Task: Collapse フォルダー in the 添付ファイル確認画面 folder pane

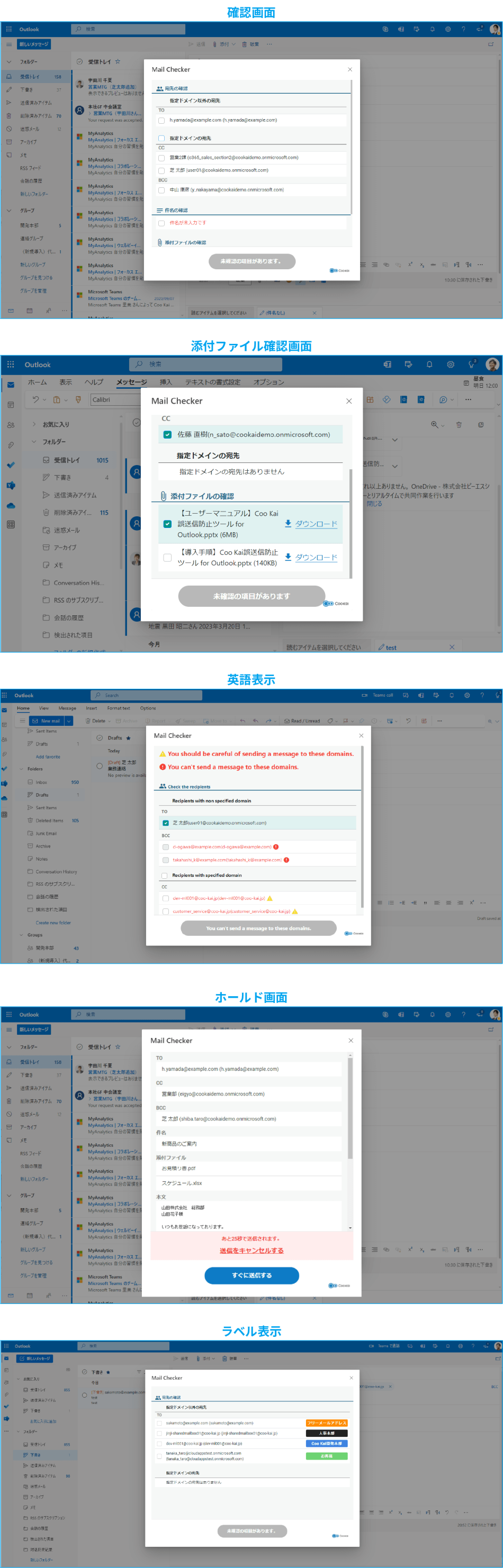Action: click(33, 442)
